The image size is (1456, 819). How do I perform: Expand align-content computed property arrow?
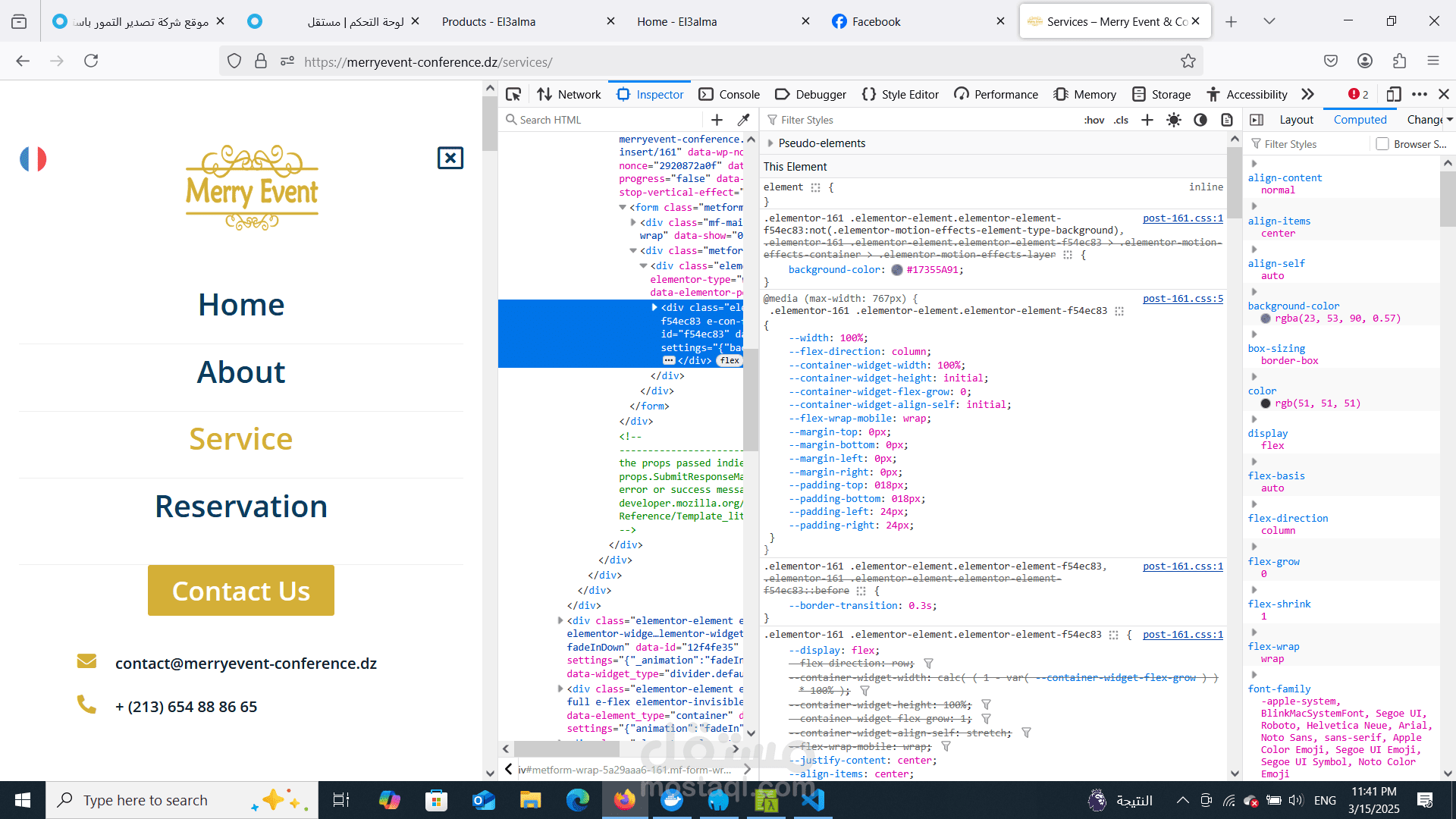pos(1254,164)
